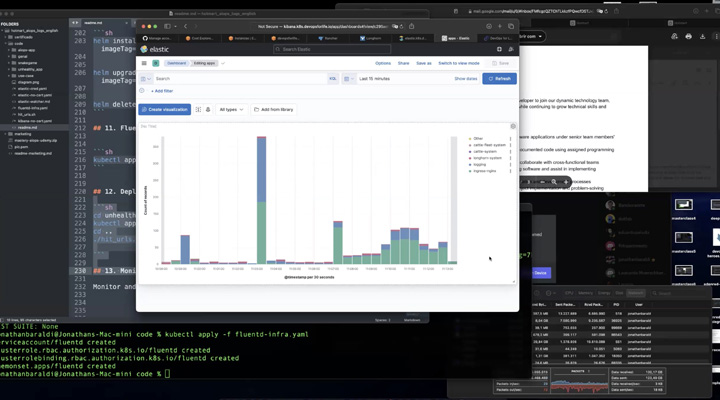Click Safari new tab plus icon
Image resolution: width=720 pixels, height=400 pixels.
click(500, 26)
